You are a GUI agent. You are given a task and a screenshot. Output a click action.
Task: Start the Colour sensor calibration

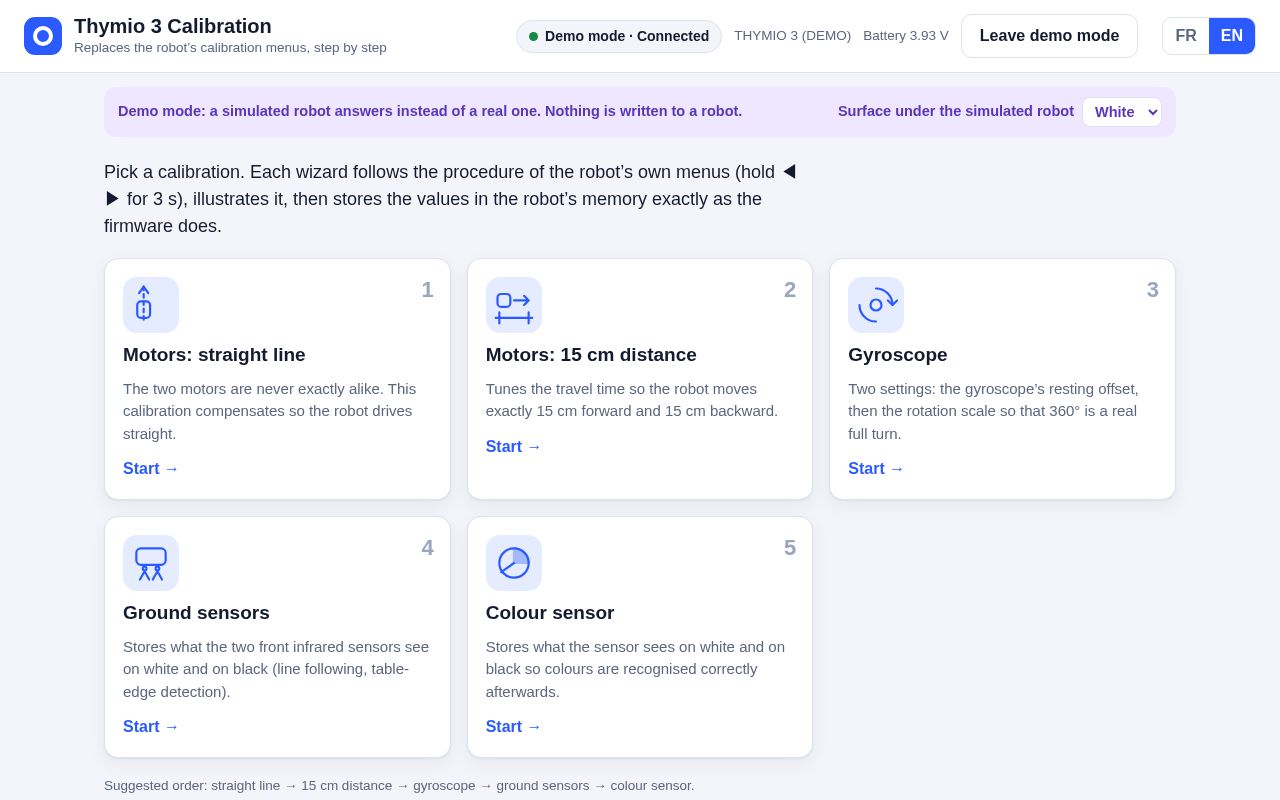pos(514,727)
